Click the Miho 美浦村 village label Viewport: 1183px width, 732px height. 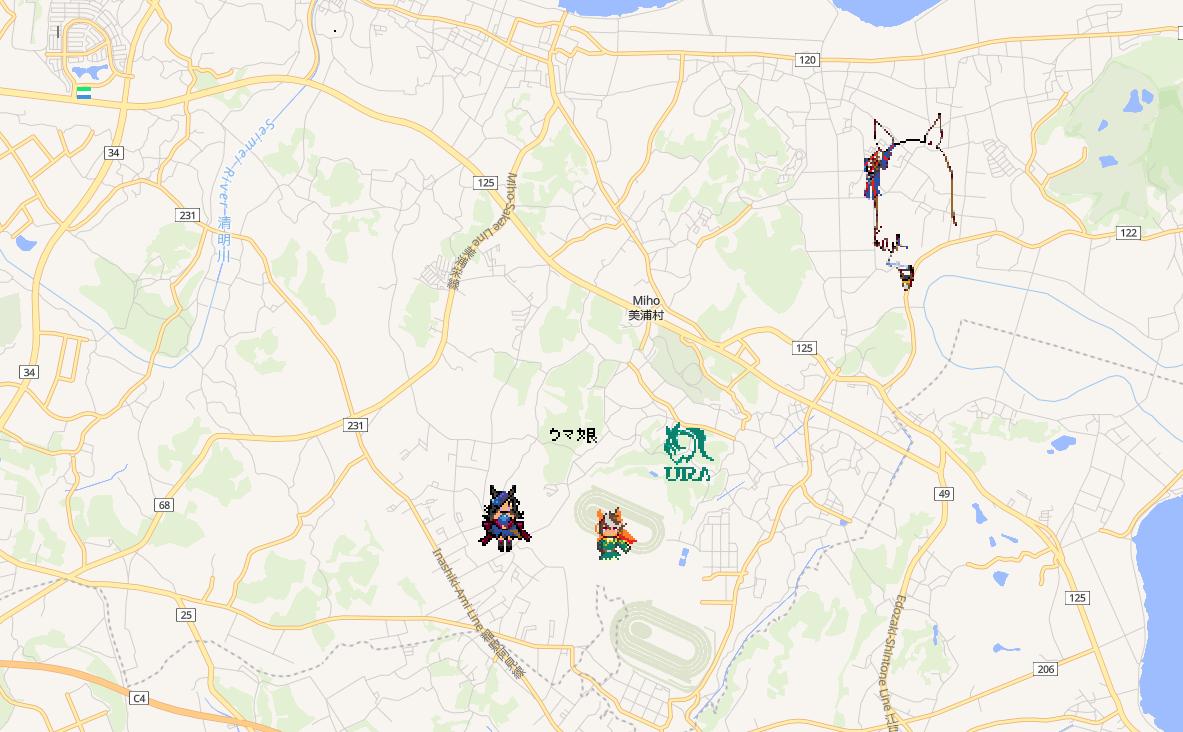click(x=646, y=308)
